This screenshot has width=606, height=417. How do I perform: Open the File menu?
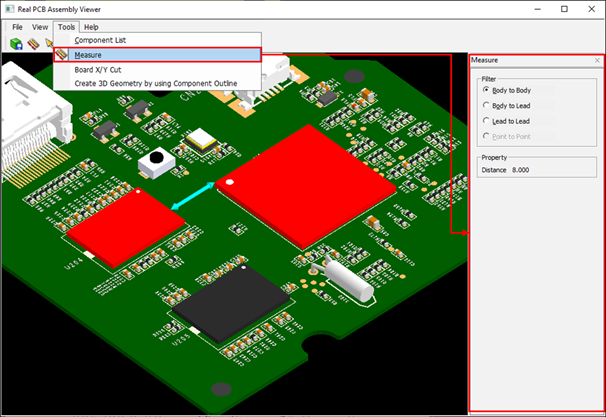point(17,27)
